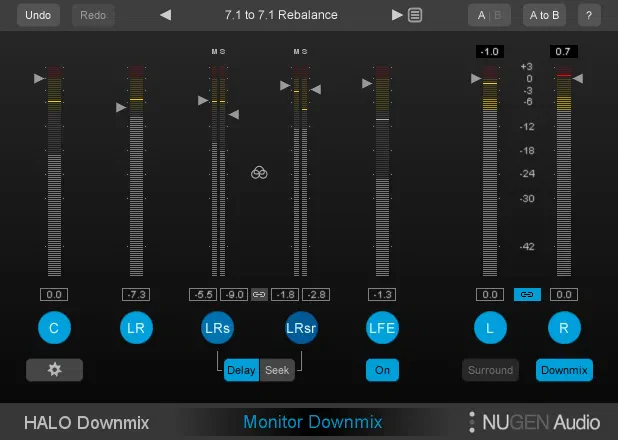Select the LRsr channel circle button

coord(301,328)
